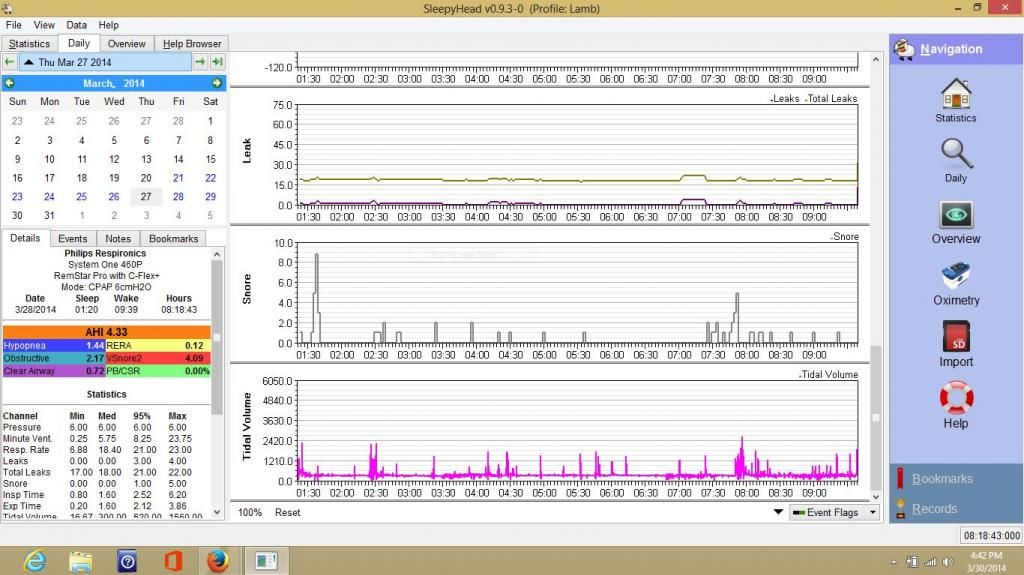The width and height of the screenshot is (1024, 575).
Task: Click the Tidal Volume graph area
Action: 577,431
